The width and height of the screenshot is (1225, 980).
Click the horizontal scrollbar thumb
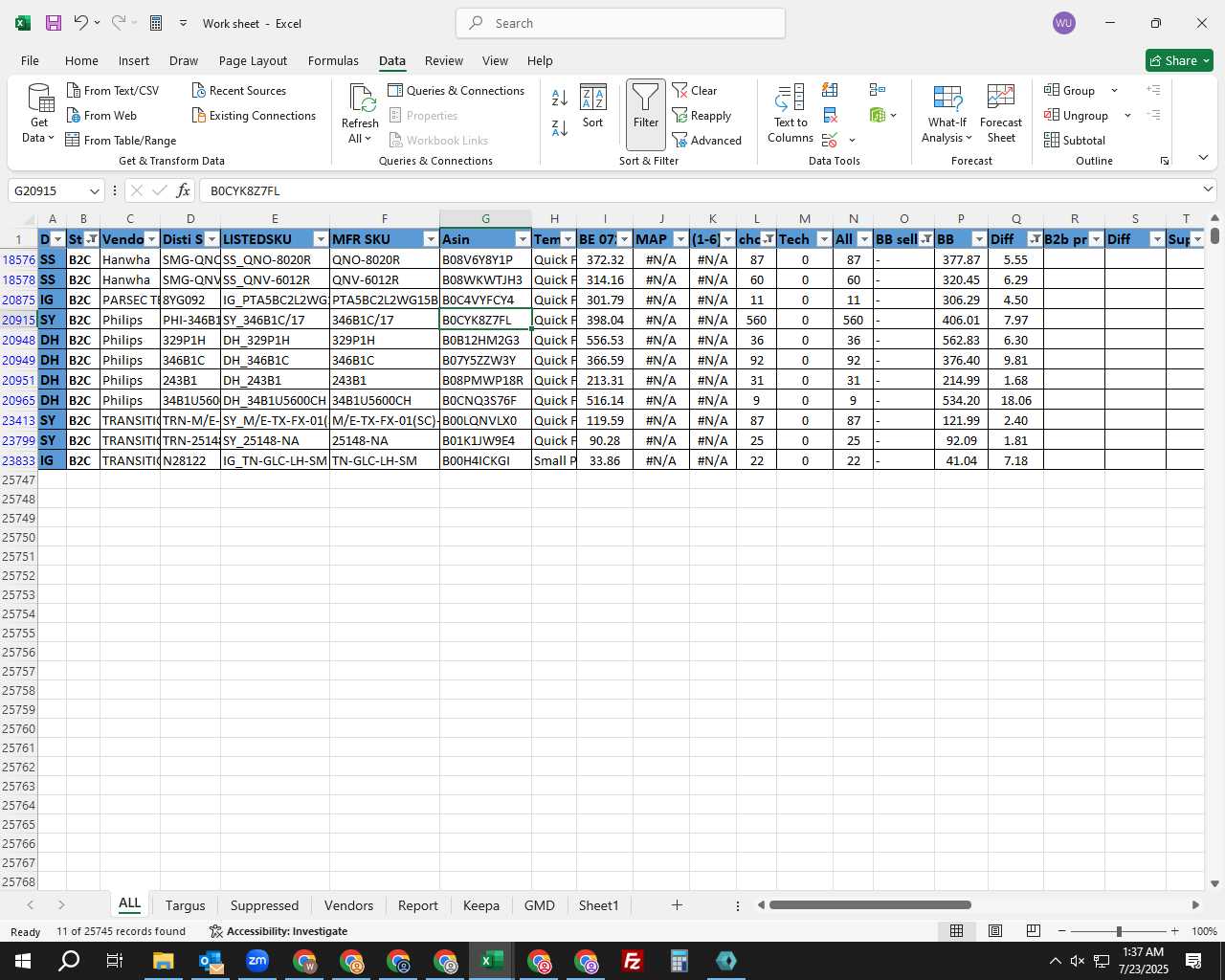pyautogui.click(x=870, y=904)
